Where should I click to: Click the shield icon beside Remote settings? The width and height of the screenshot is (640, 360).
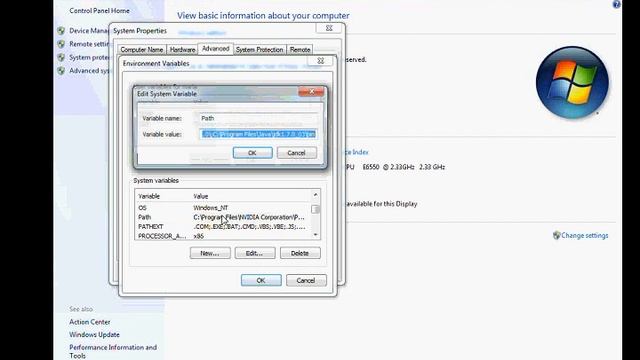[x=61, y=44]
